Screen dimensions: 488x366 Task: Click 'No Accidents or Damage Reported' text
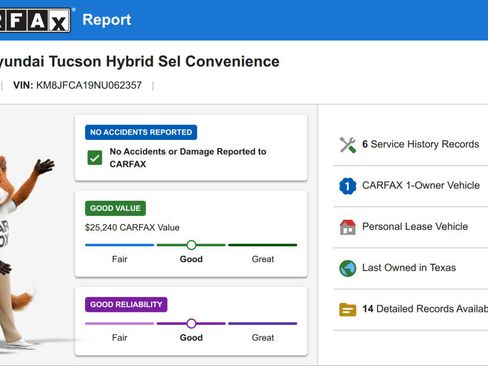pyautogui.click(x=188, y=158)
